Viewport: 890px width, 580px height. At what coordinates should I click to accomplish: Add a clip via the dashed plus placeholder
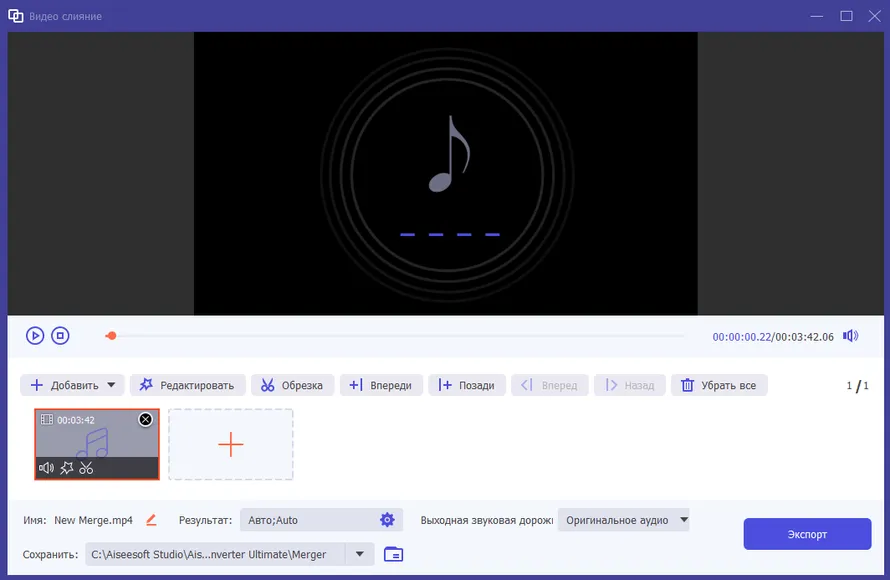pyautogui.click(x=230, y=444)
